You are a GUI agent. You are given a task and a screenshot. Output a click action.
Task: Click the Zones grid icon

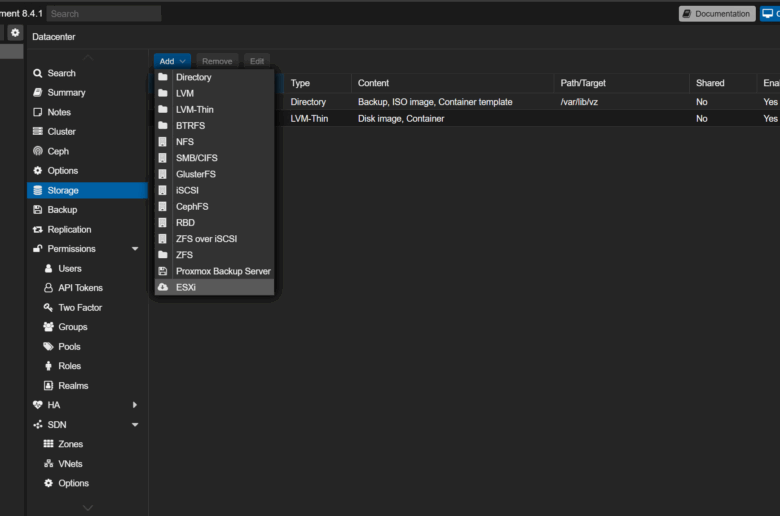pyautogui.click(x=48, y=444)
